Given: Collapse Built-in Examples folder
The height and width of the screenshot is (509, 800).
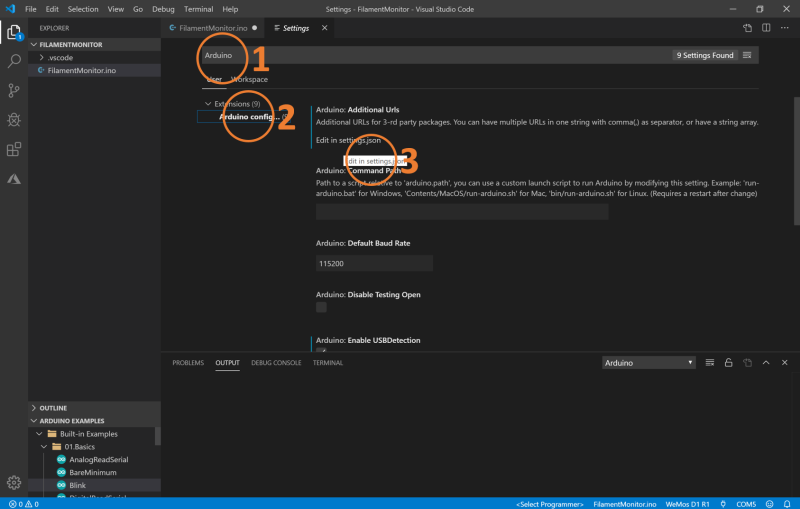Looking at the screenshot, I should [x=88, y=434].
